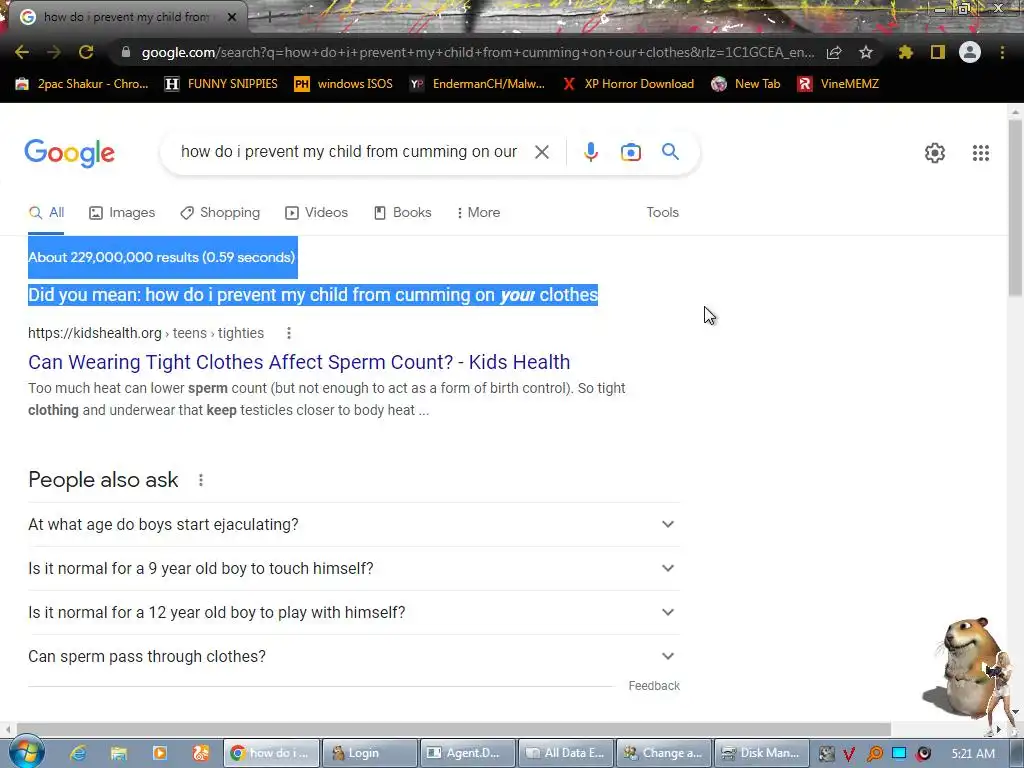This screenshot has width=1024, height=768.
Task: Open the windows ISOS bookmark
Action: click(344, 84)
